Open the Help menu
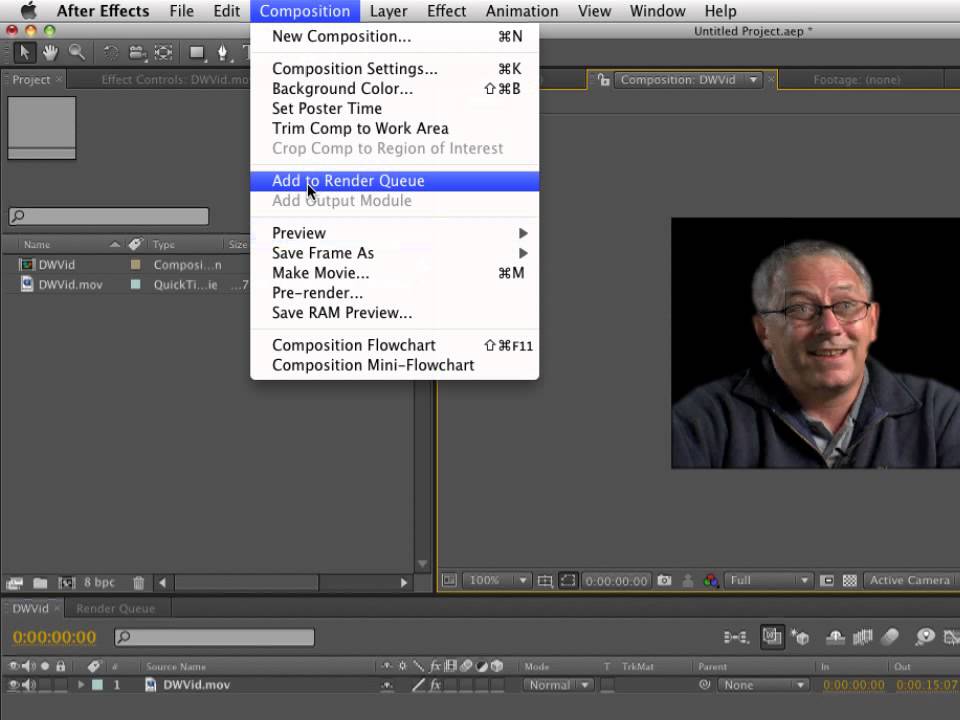The image size is (960, 720). 720,11
